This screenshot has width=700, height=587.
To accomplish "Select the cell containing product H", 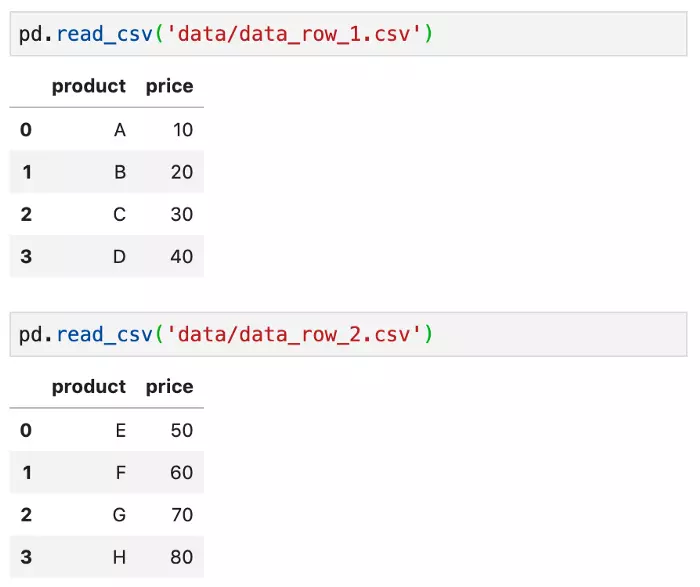I will [x=120, y=558].
